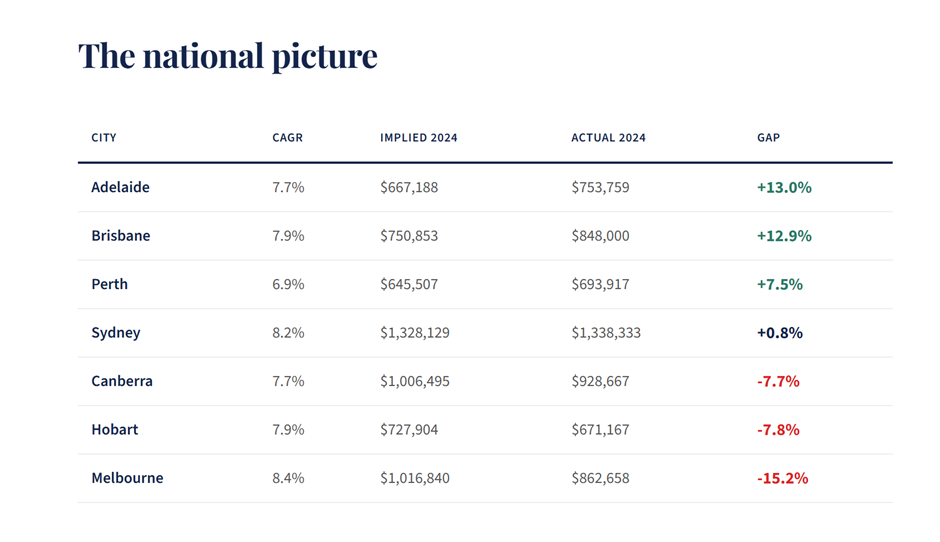Click the IMPLIED 2024 column header
The image size is (940, 542).
coord(418,138)
